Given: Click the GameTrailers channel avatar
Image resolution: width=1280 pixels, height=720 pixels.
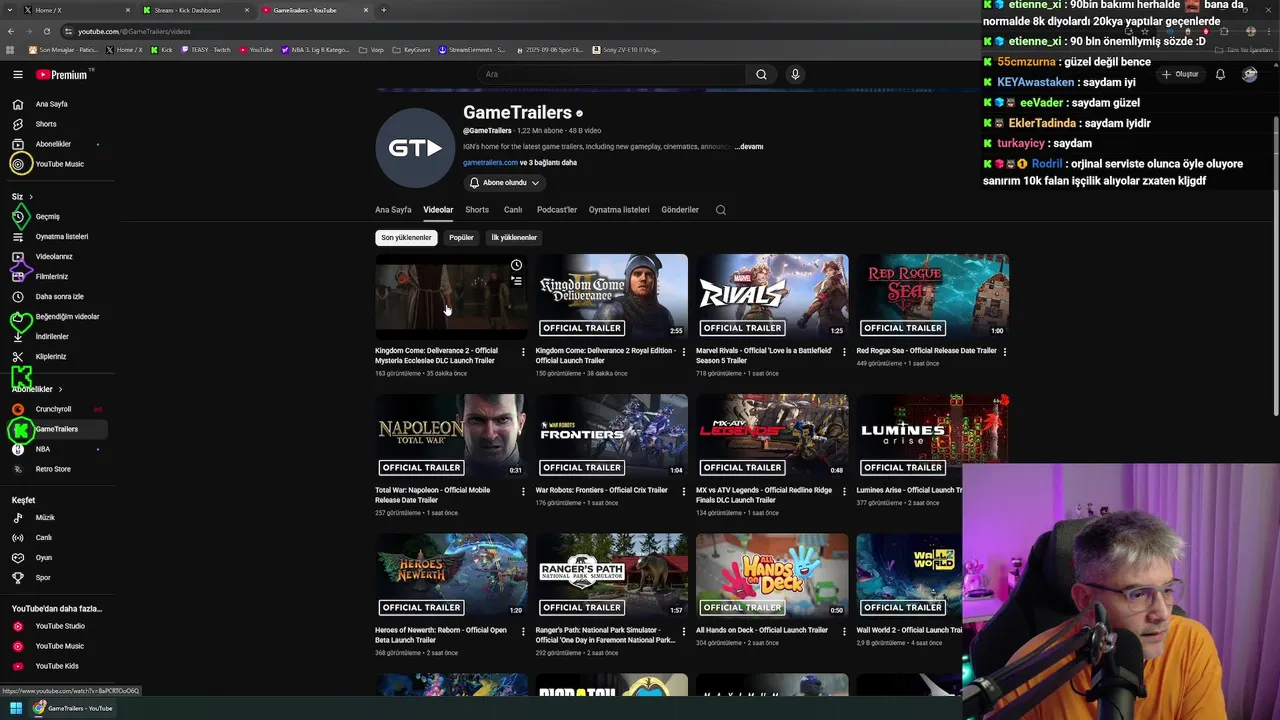Looking at the screenshot, I should point(415,148).
